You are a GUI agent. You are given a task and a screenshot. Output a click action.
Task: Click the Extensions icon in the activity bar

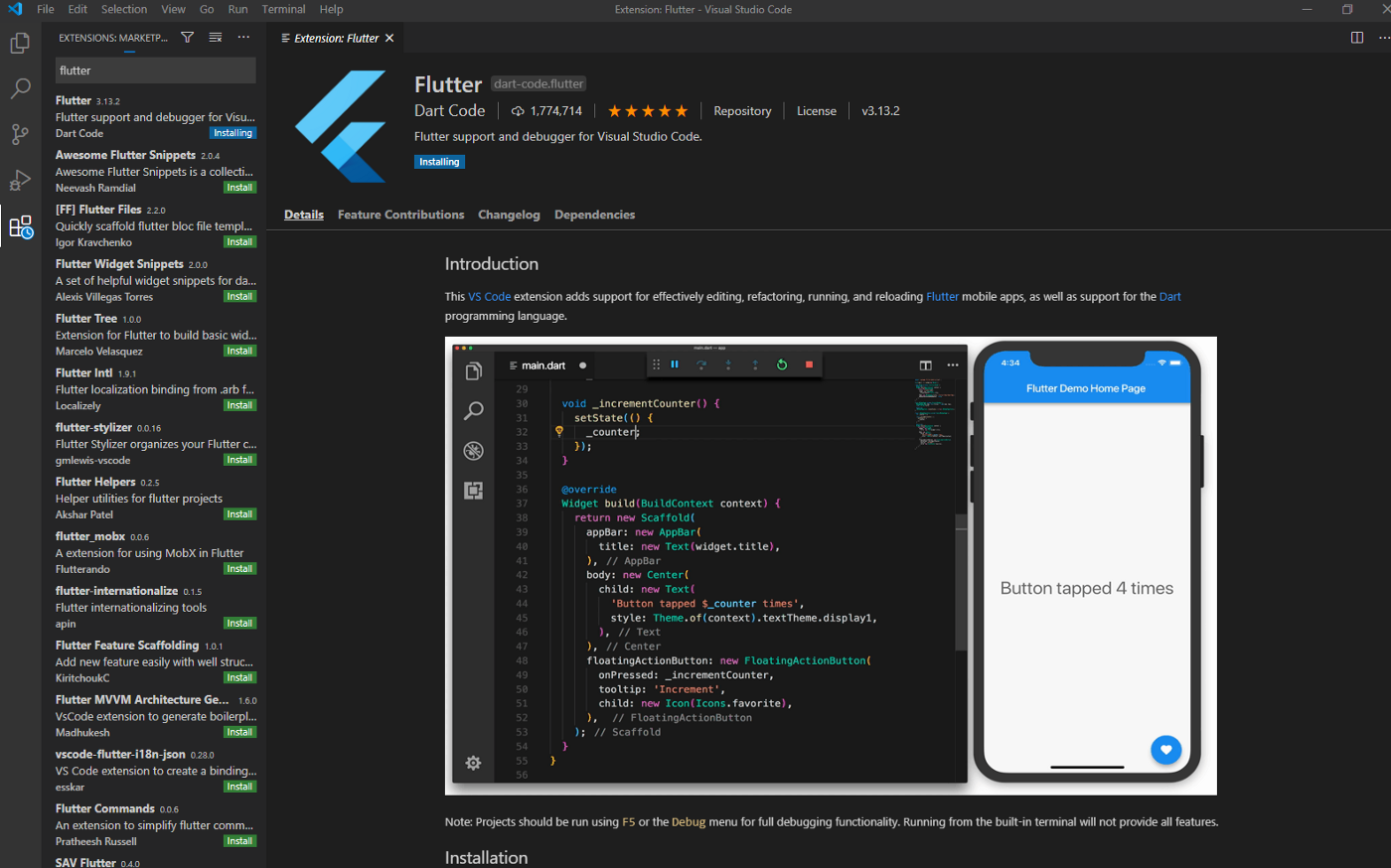pos(21,226)
